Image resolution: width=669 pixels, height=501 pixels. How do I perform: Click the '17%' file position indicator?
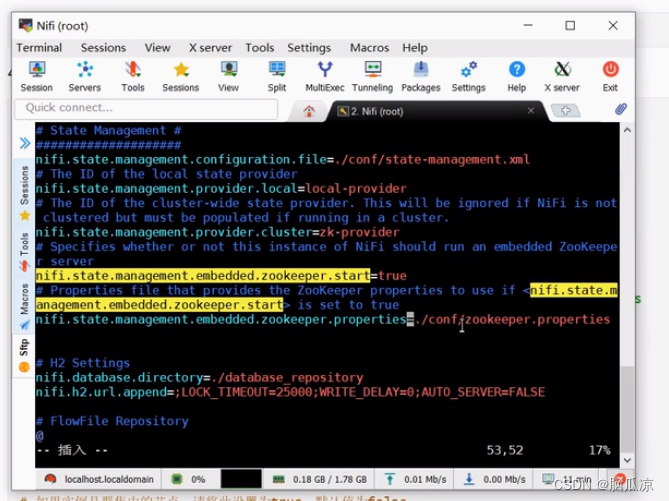coord(599,450)
